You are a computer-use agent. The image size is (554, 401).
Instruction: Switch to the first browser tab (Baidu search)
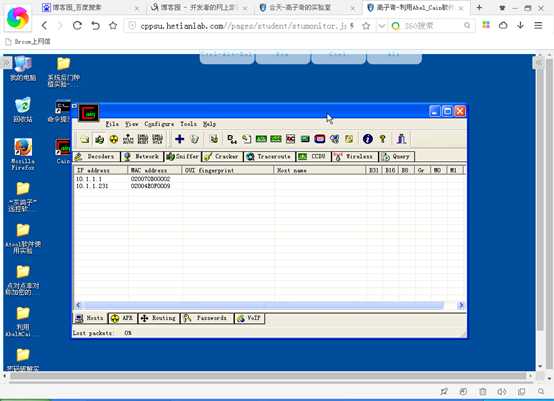coord(90,7)
